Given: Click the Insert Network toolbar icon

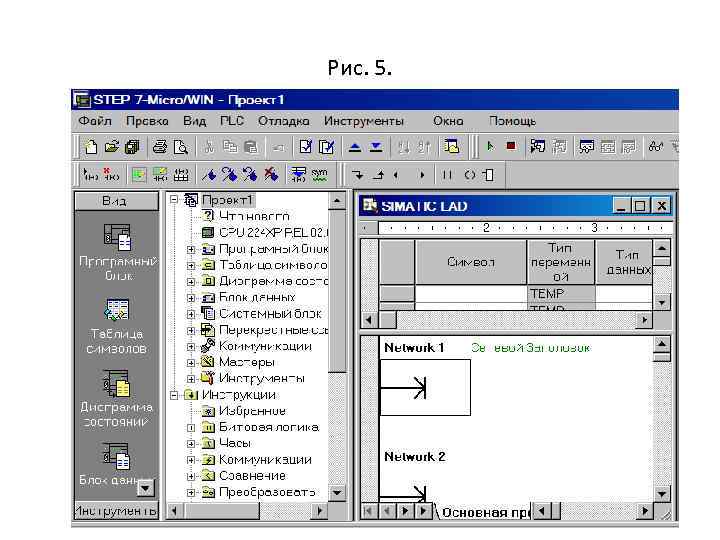Looking at the screenshot, I should [x=90, y=175].
